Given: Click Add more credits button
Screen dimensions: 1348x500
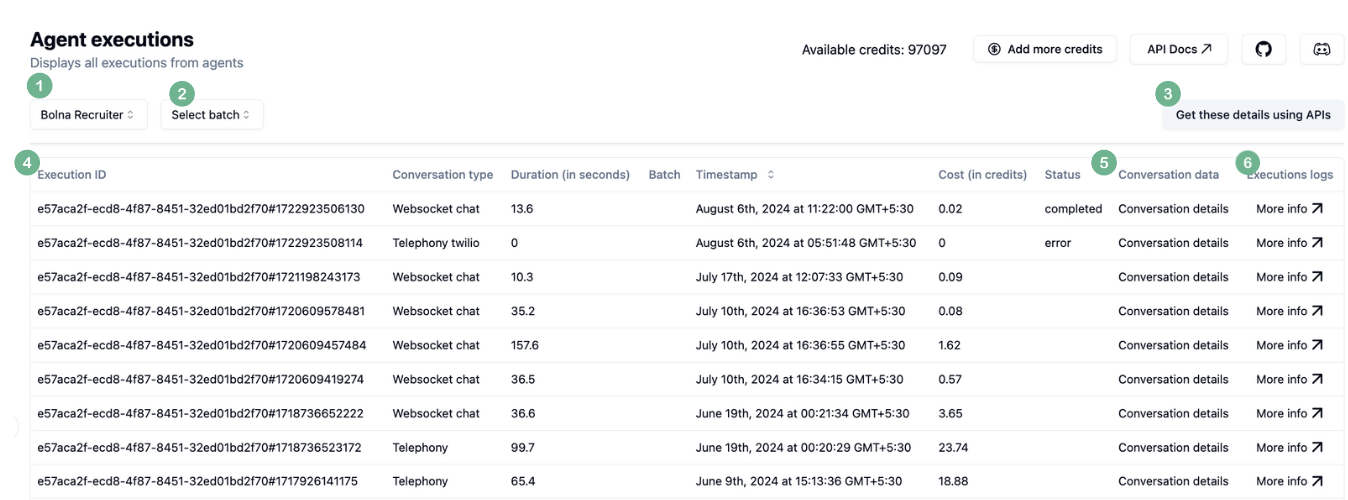Looking at the screenshot, I should coord(1045,49).
